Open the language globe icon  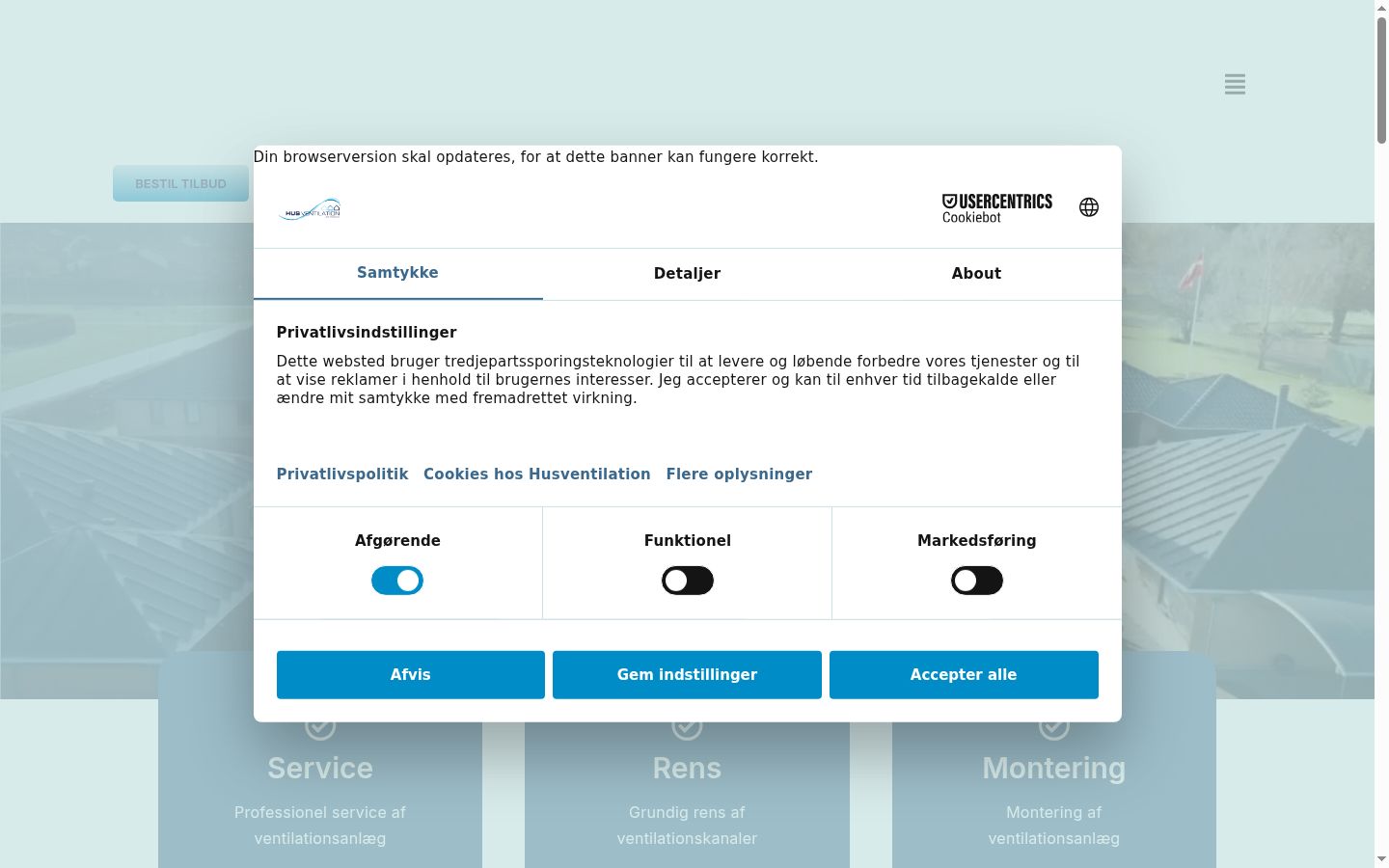1089,207
